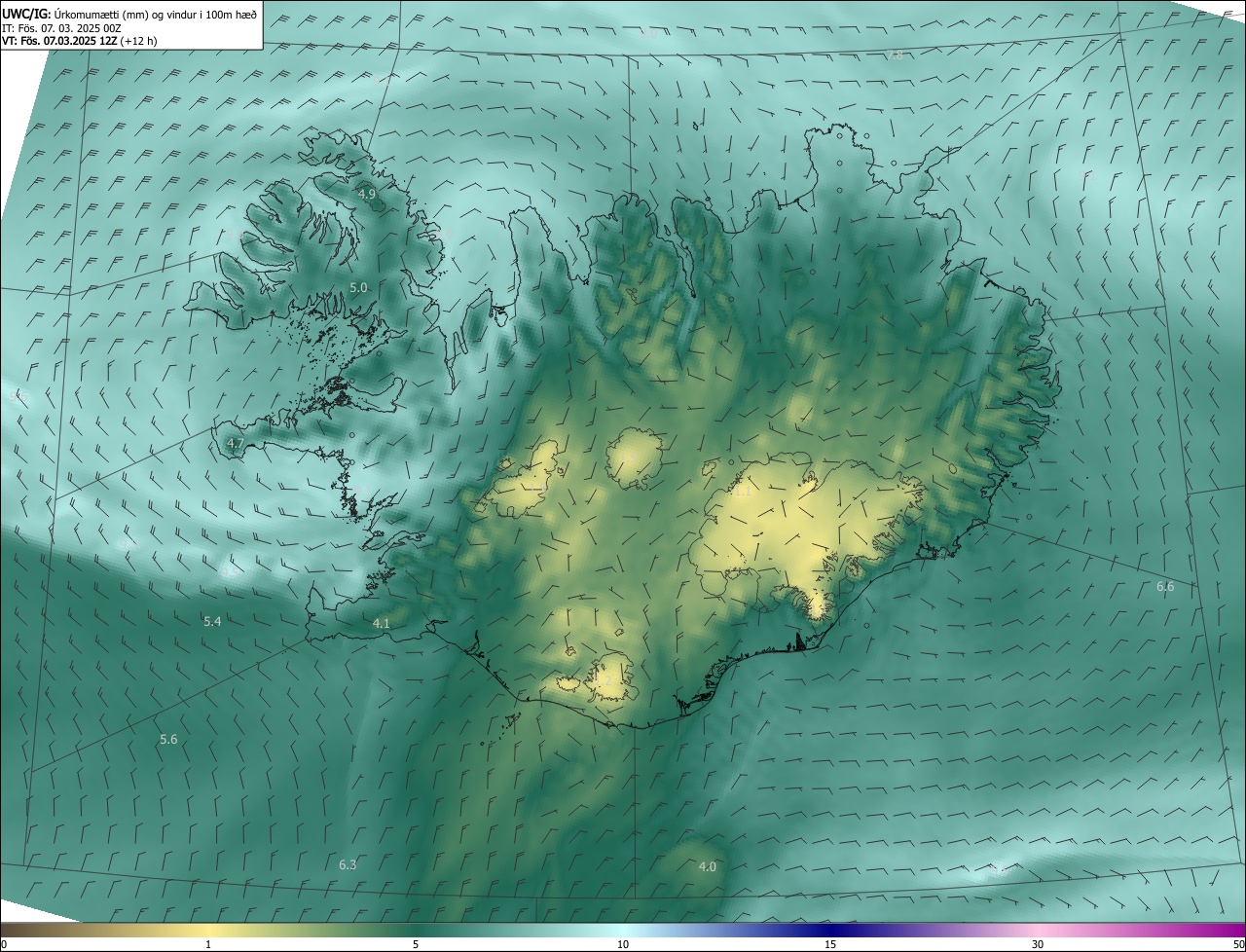Click the color bar tick label 0

[4, 945]
